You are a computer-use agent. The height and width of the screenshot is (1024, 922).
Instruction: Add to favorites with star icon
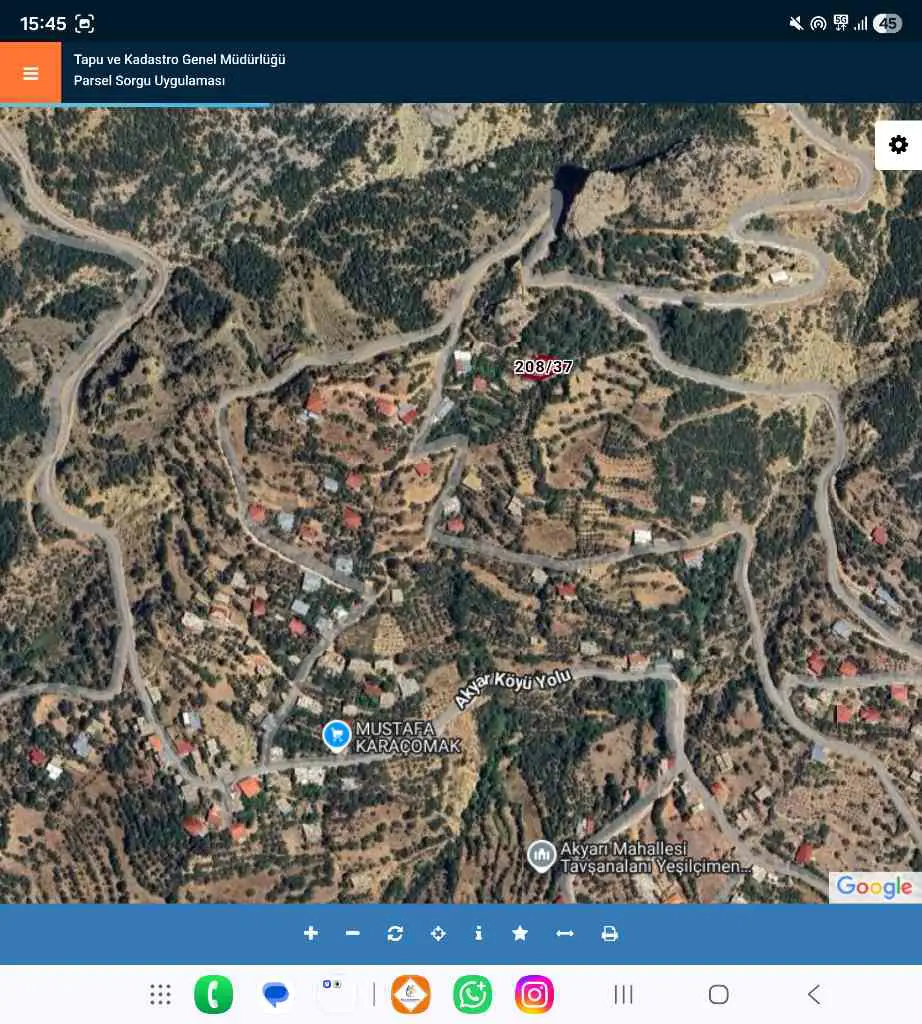pyautogui.click(x=520, y=933)
